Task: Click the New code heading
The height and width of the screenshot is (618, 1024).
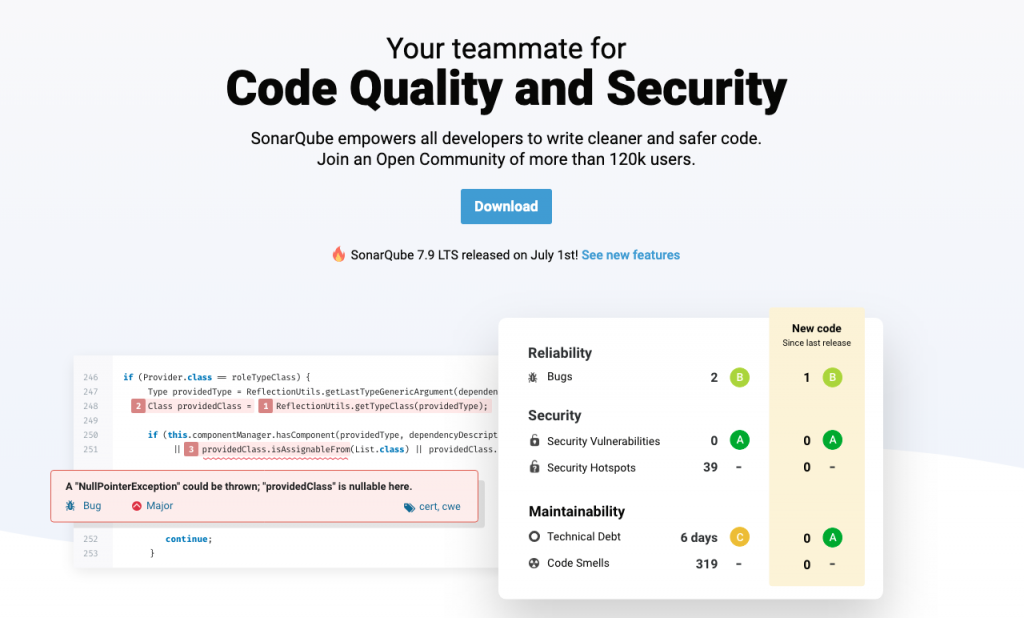Action: [x=816, y=328]
